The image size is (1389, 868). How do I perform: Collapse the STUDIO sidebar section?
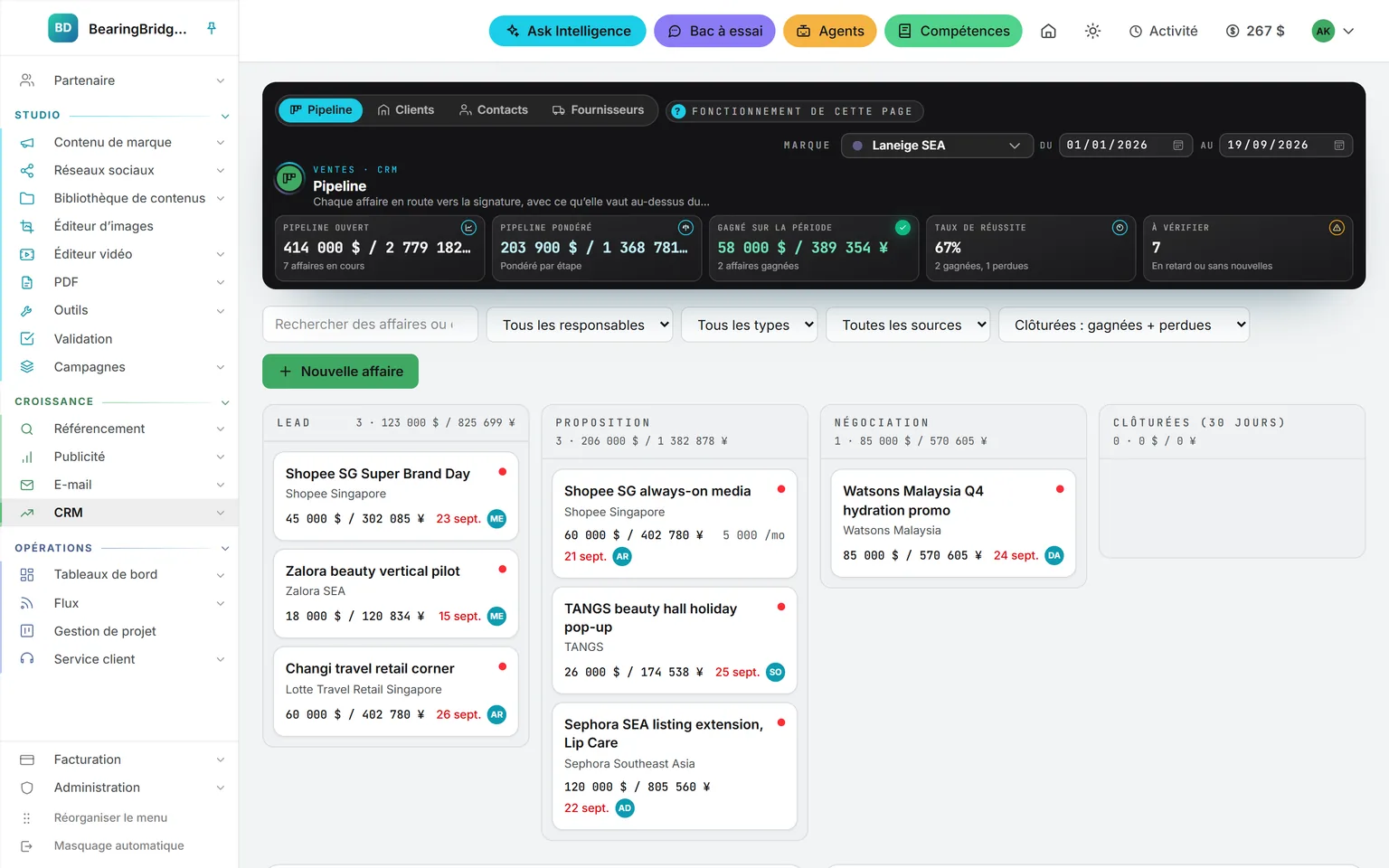[225, 116]
